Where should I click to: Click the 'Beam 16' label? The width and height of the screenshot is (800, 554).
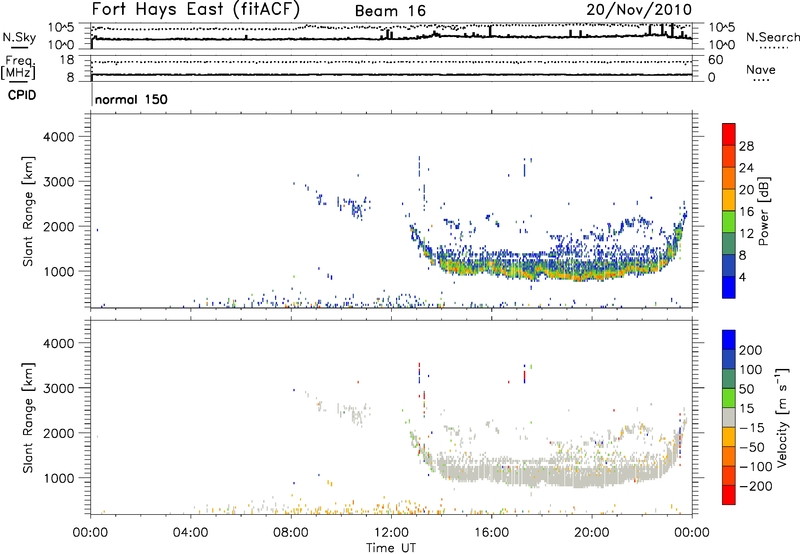[x=390, y=11]
